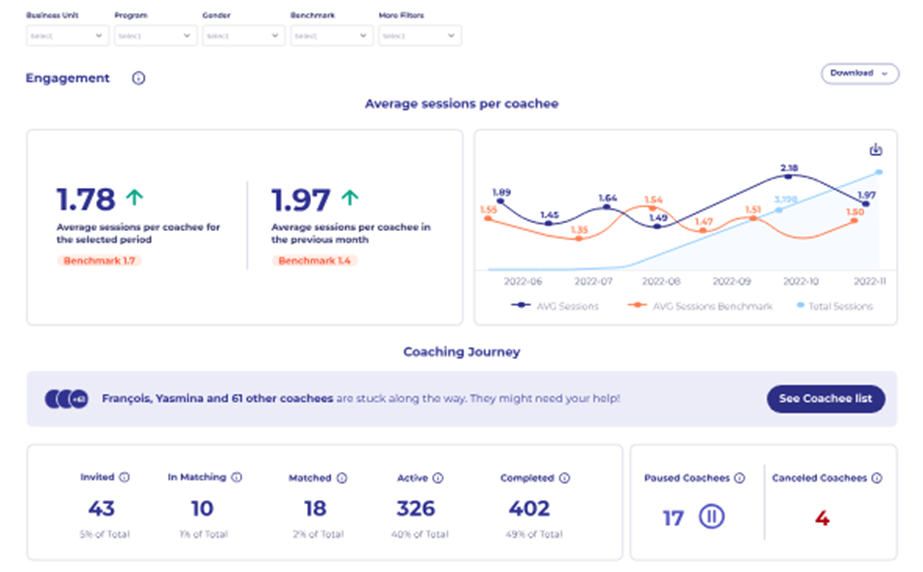Click the See Coachee list button
This screenshot has width=923, height=572.
click(x=826, y=399)
